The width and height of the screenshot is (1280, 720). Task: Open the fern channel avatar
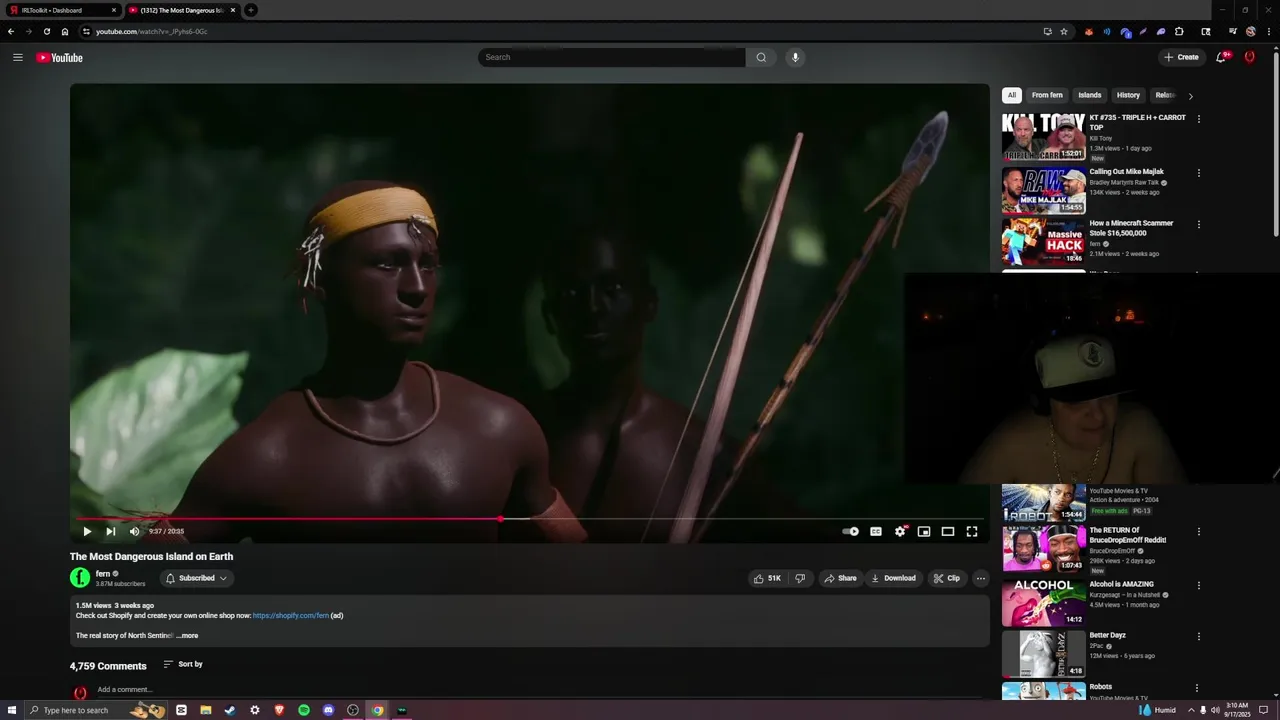(80, 577)
